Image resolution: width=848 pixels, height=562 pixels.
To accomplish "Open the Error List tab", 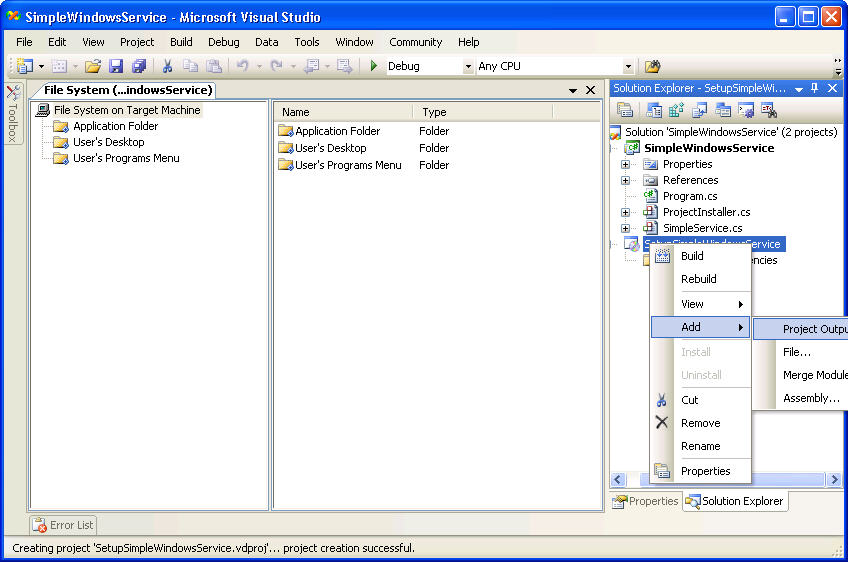I will click(x=63, y=525).
